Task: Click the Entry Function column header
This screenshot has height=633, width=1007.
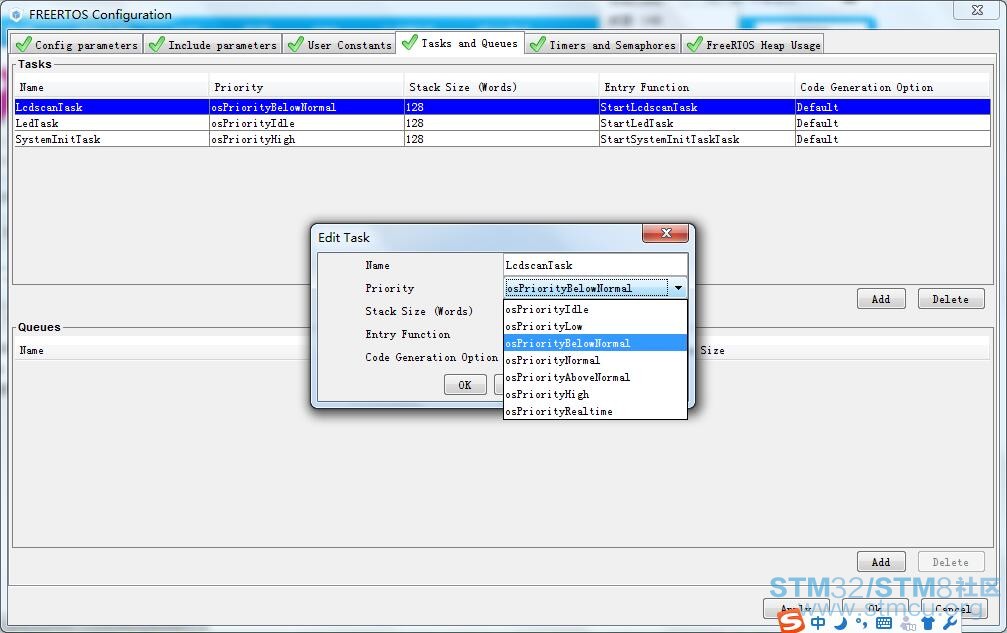Action: 697,87
